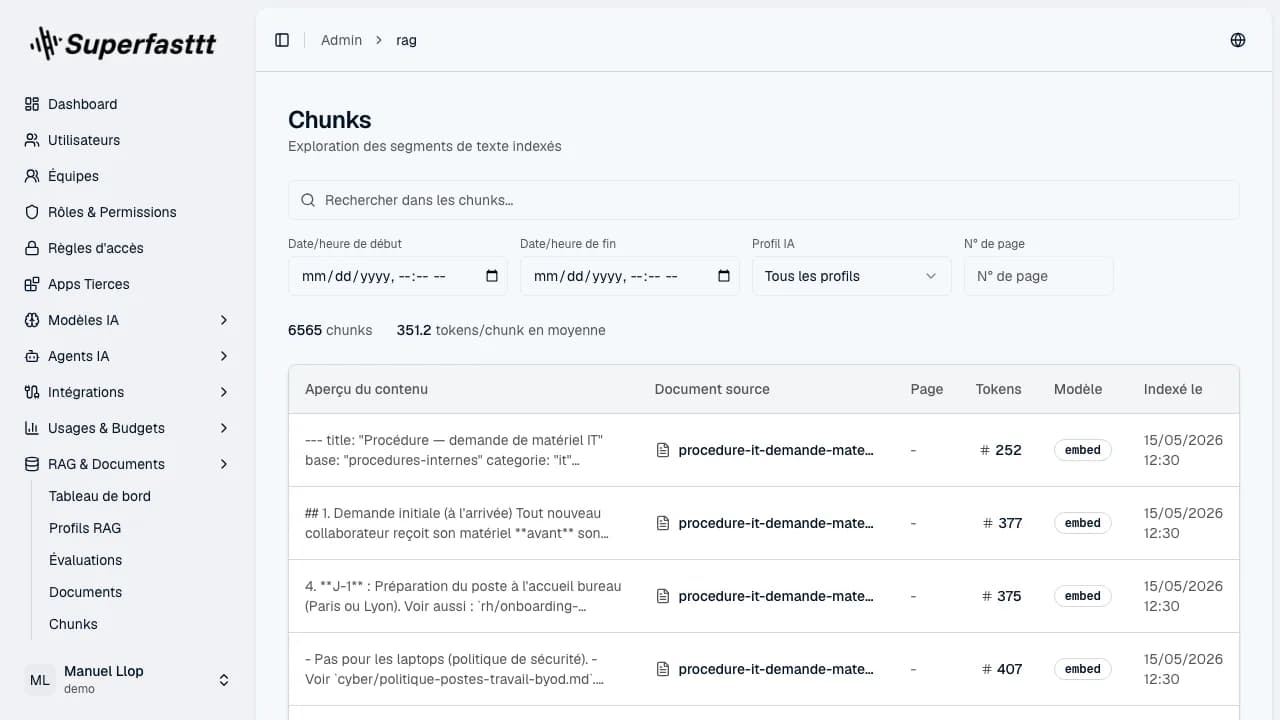Viewport: 1280px width, 720px height.
Task: Click embed badge in the 375 tokens row
Action: (x=1082, y=596)
